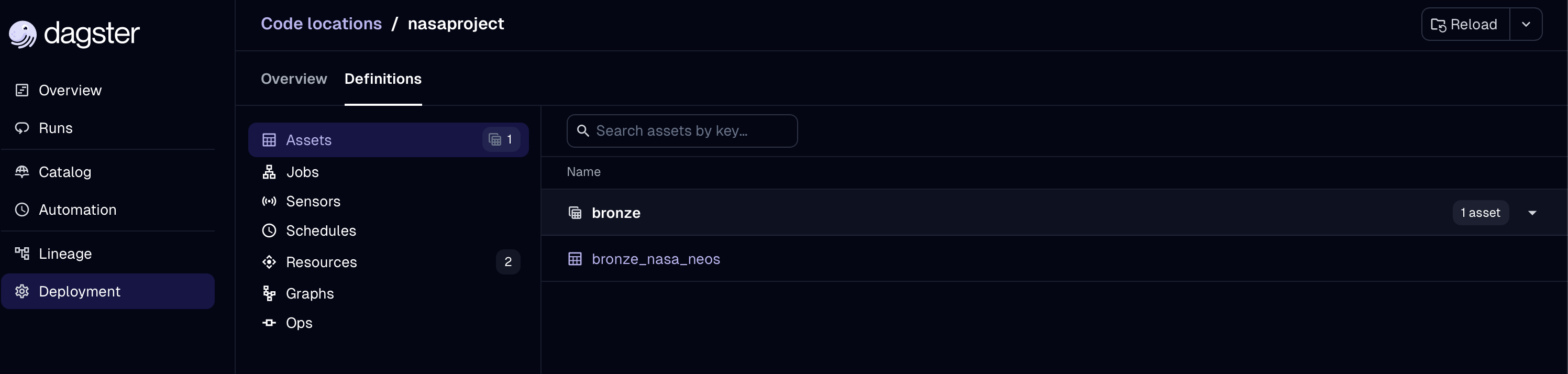Click the Reload button
This screenshot has width=1568, height=374.
click(x=1465, y=25)
